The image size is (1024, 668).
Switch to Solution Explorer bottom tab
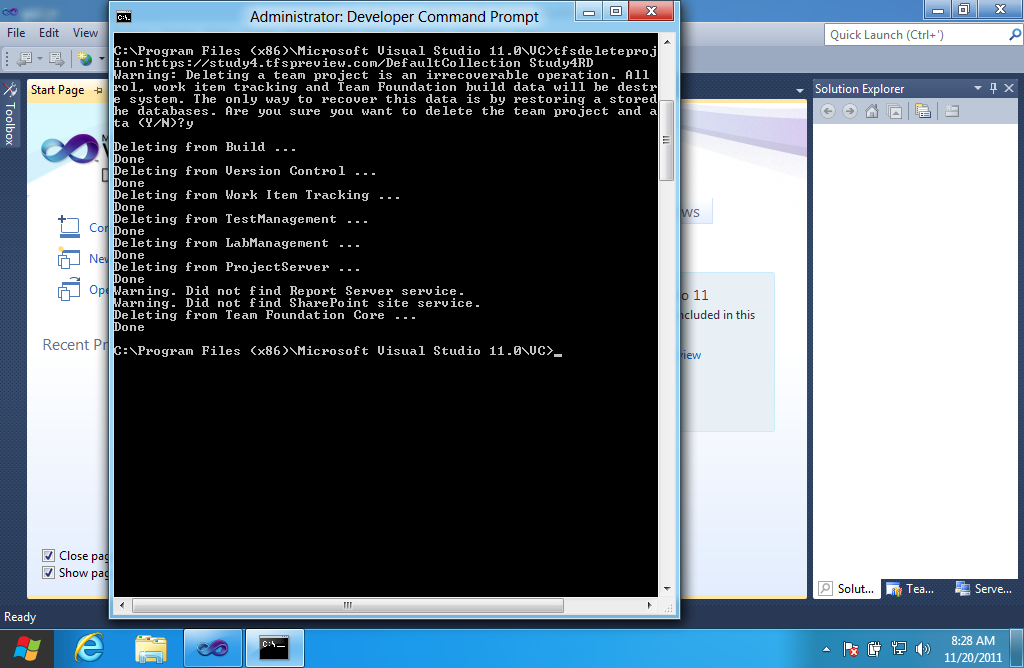click(847, 588)
